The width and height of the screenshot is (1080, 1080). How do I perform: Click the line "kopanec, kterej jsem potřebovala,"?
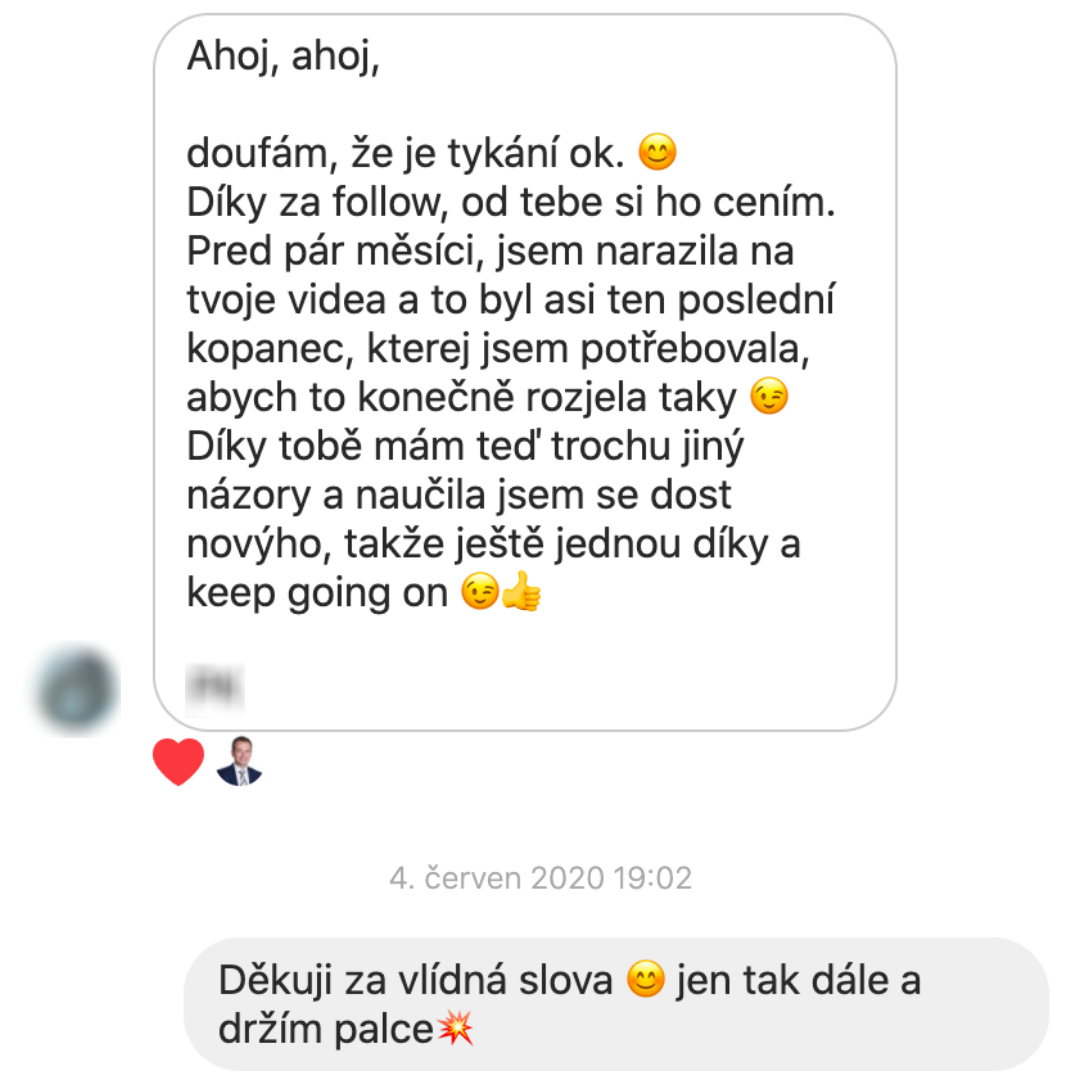tap(498, 349)
